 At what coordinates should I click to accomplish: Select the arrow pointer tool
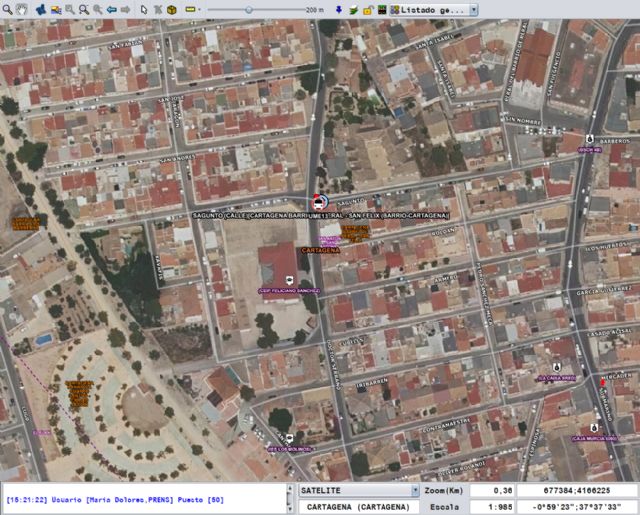pyautogui.click(x=144, y=9)
